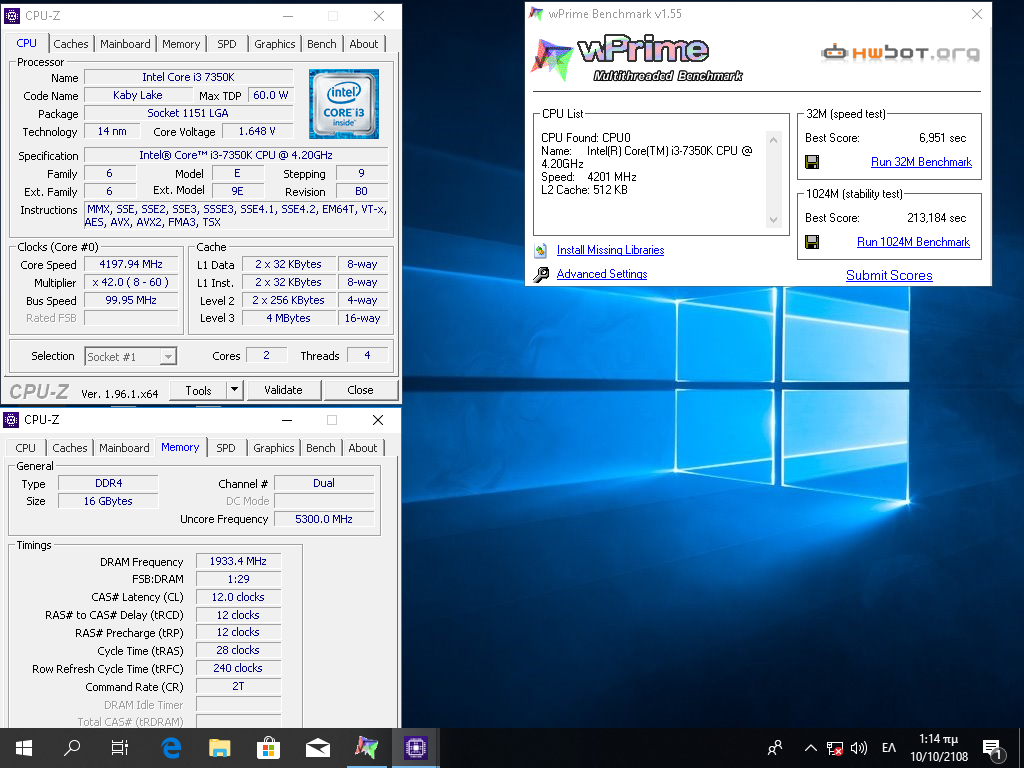Viewport: 1024px width, 768px height.
Task: Open the notification center icon
Action: (x=993, y=750)
